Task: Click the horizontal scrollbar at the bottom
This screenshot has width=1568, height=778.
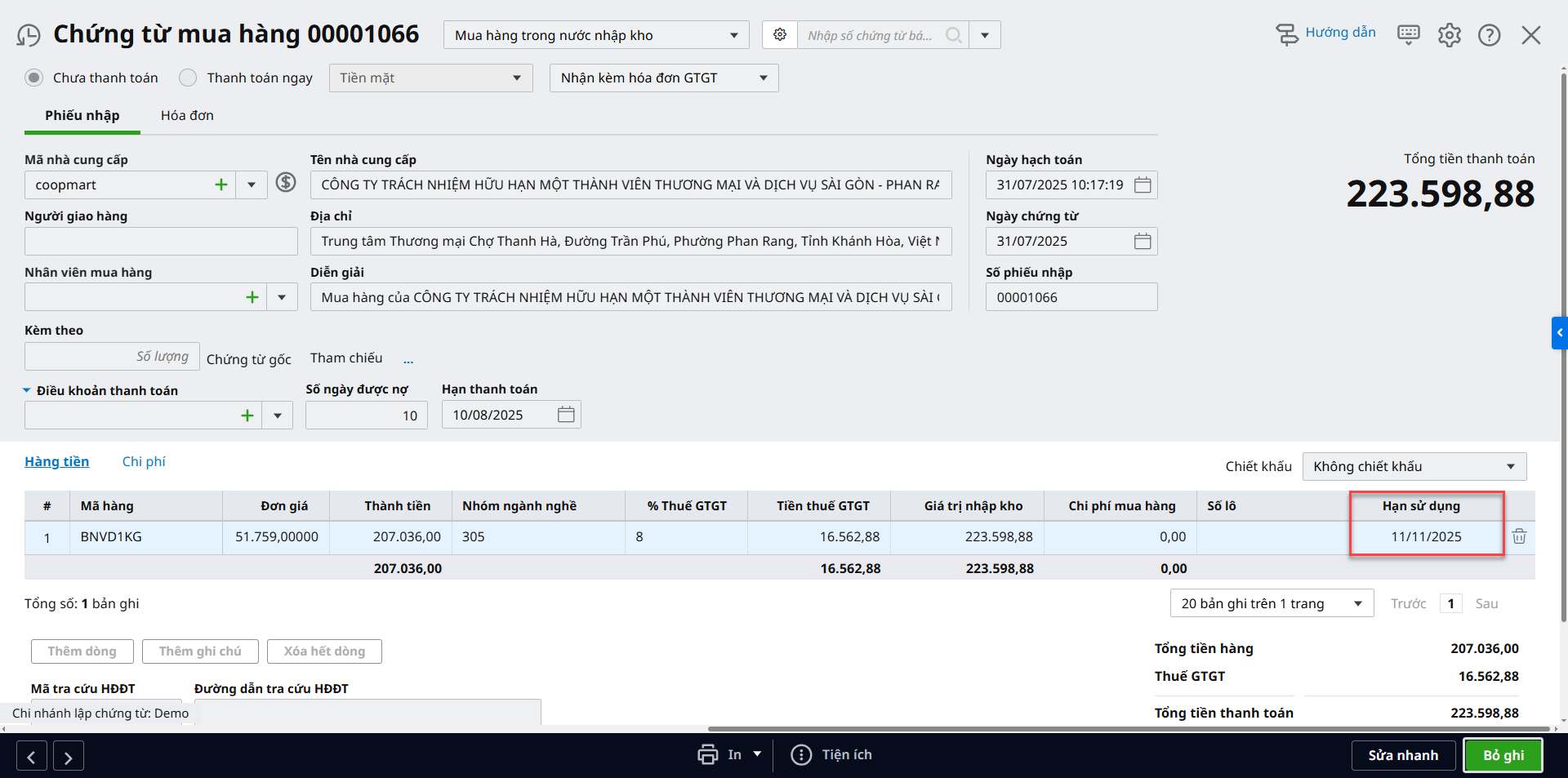Action: pyautogui.click(x=1127, y=728)
